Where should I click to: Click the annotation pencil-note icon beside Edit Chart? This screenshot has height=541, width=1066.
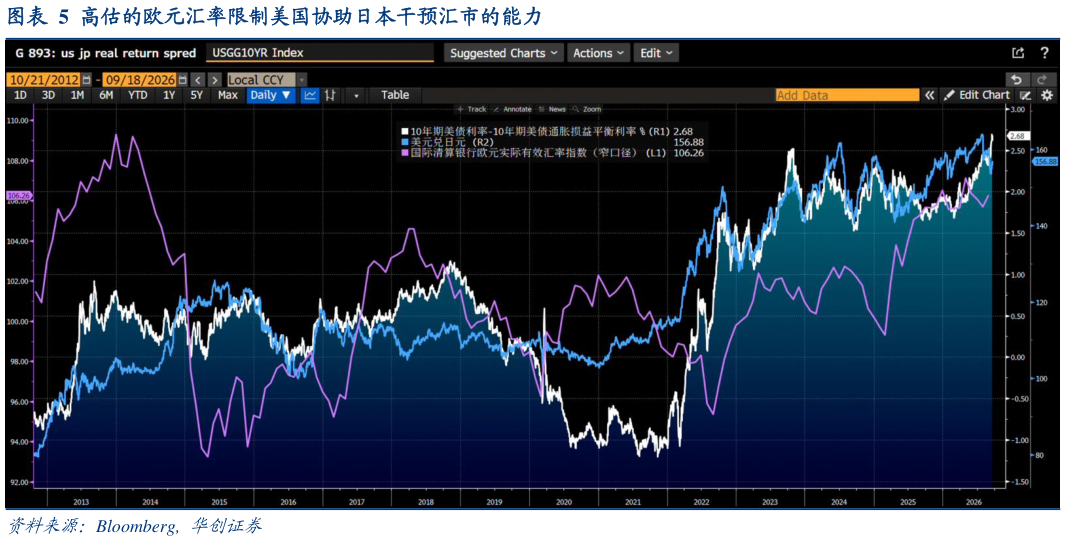(x=1027, y=95)
